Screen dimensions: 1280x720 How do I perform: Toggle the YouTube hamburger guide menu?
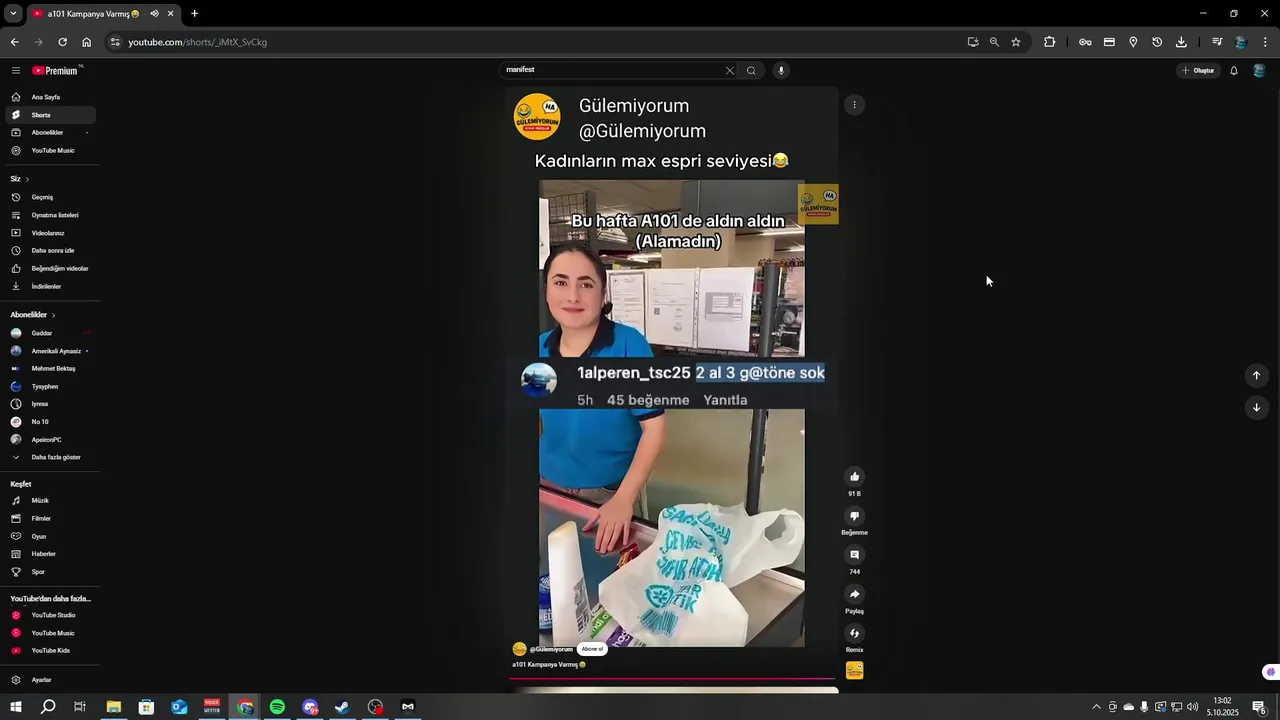point(16,70)
